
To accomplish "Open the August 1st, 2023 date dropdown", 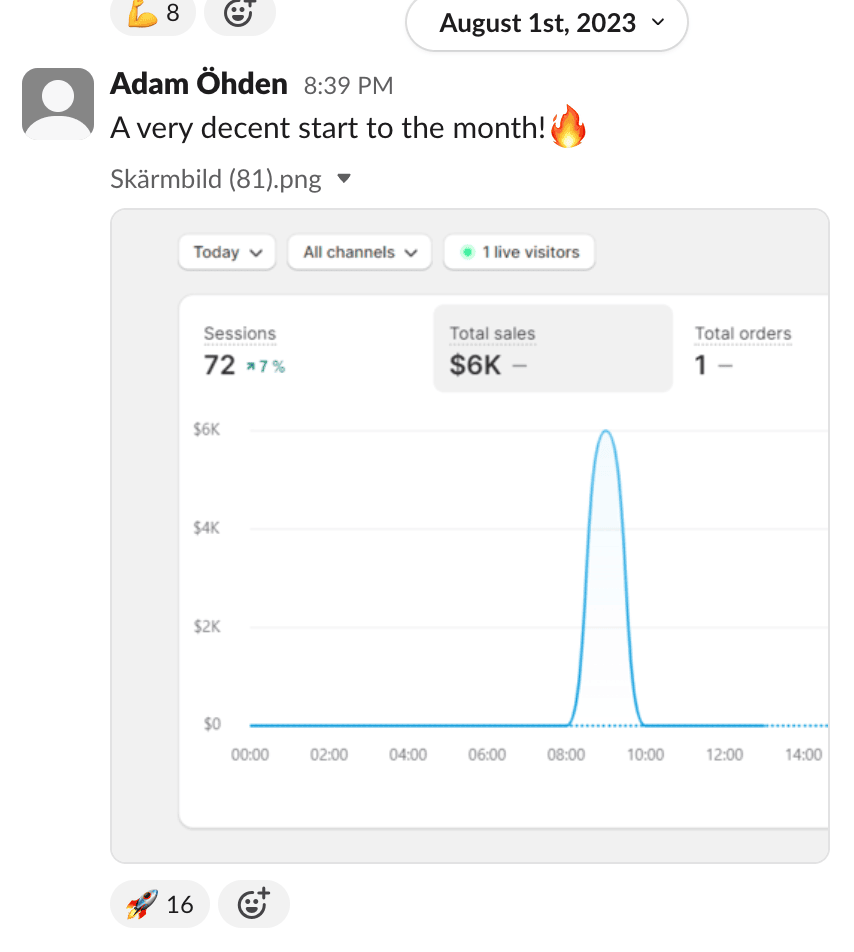I will [x=547, y=23].
